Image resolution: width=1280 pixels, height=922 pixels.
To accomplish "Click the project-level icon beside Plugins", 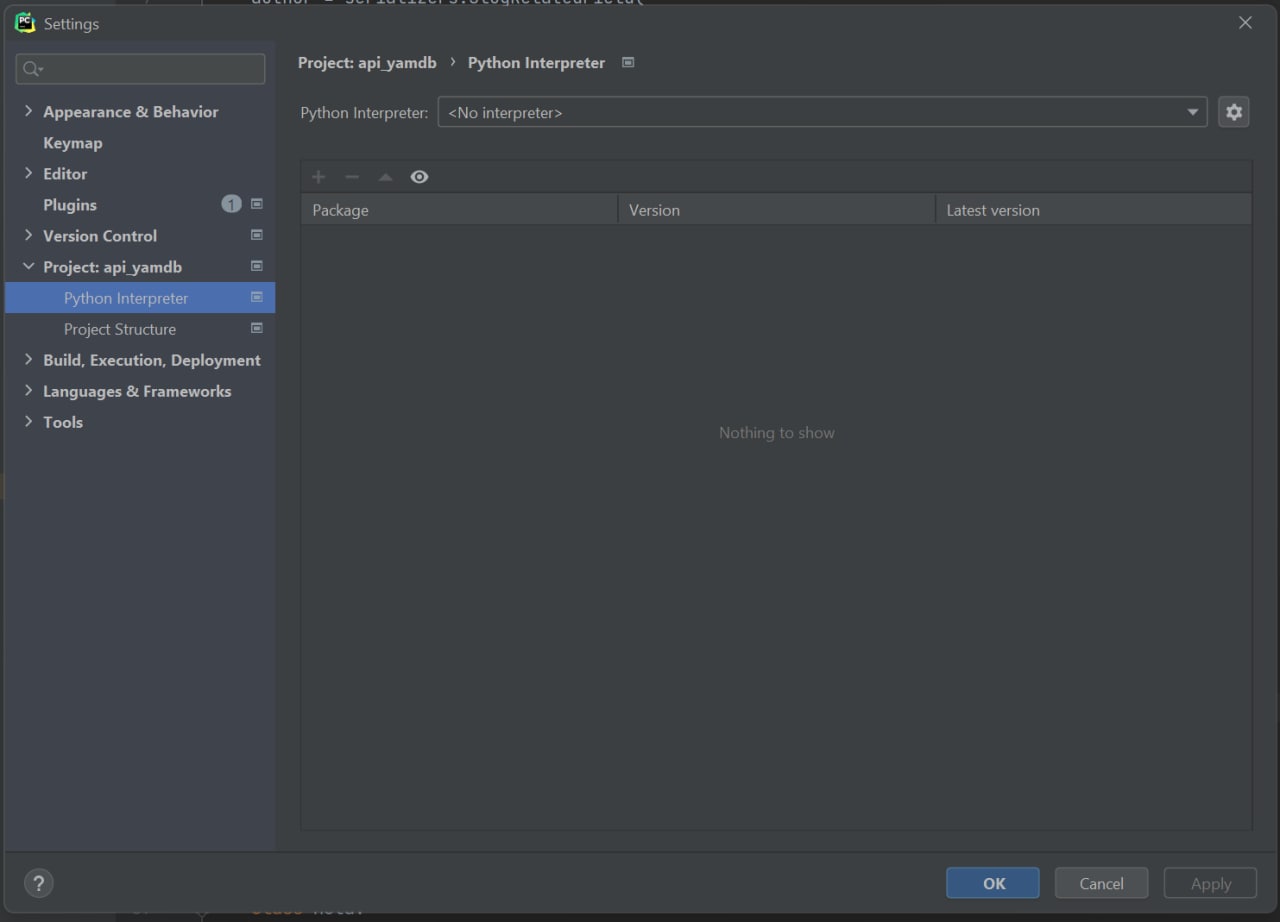I will (x=257, y=204).
